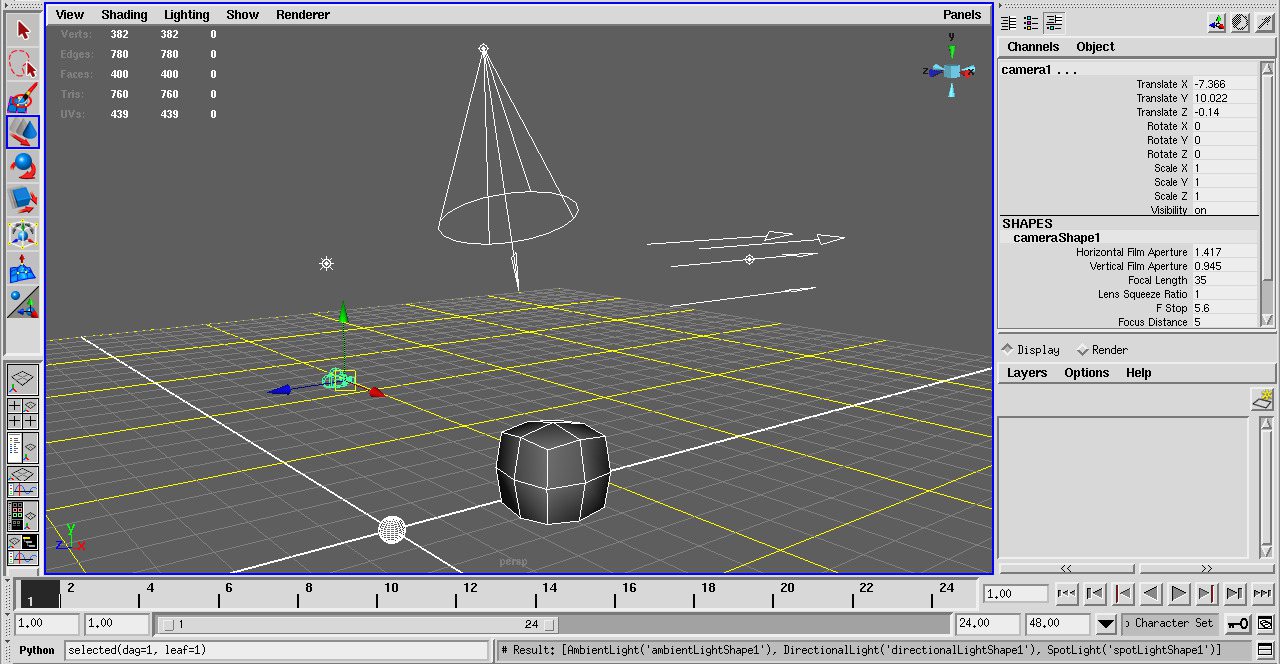Viewport: 1280px width, 664px height.
Task: Open animation preferences button
Action: tap(1265, 624)
